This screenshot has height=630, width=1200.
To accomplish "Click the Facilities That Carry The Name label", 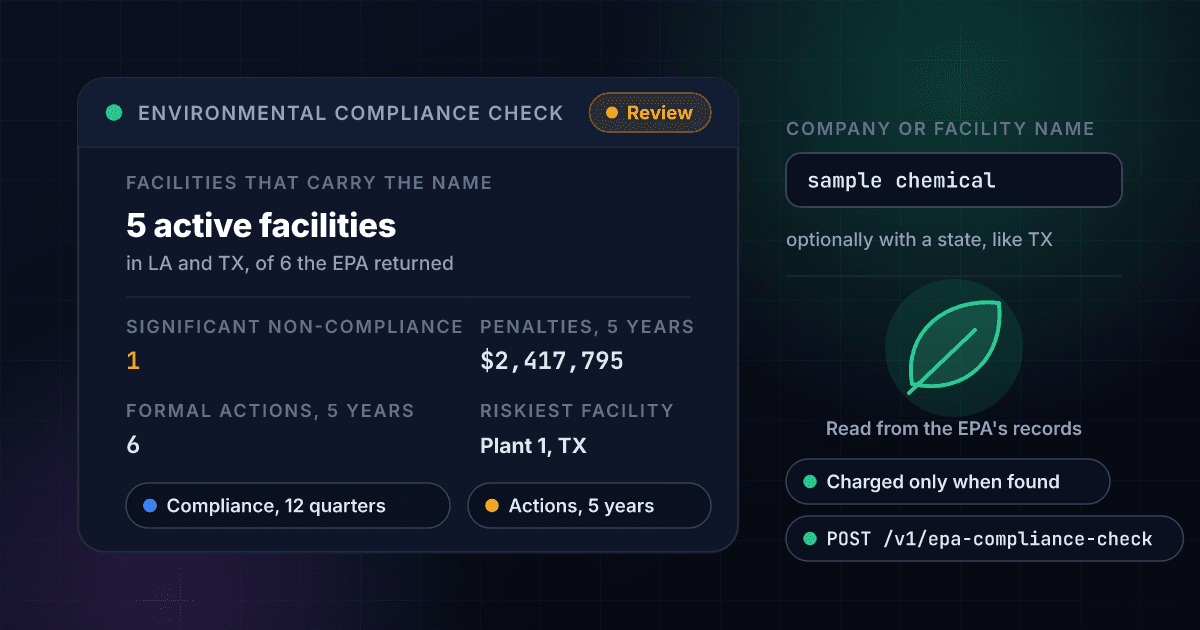I will 309,183.
